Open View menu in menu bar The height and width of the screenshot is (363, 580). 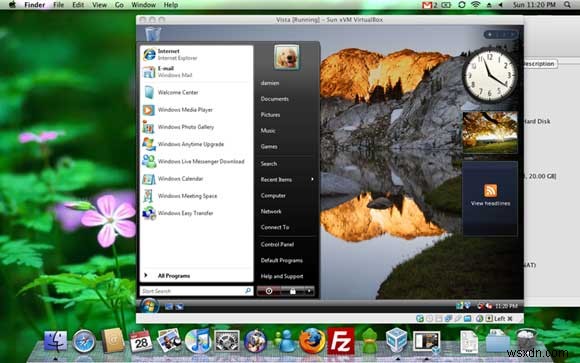[99, 5]
